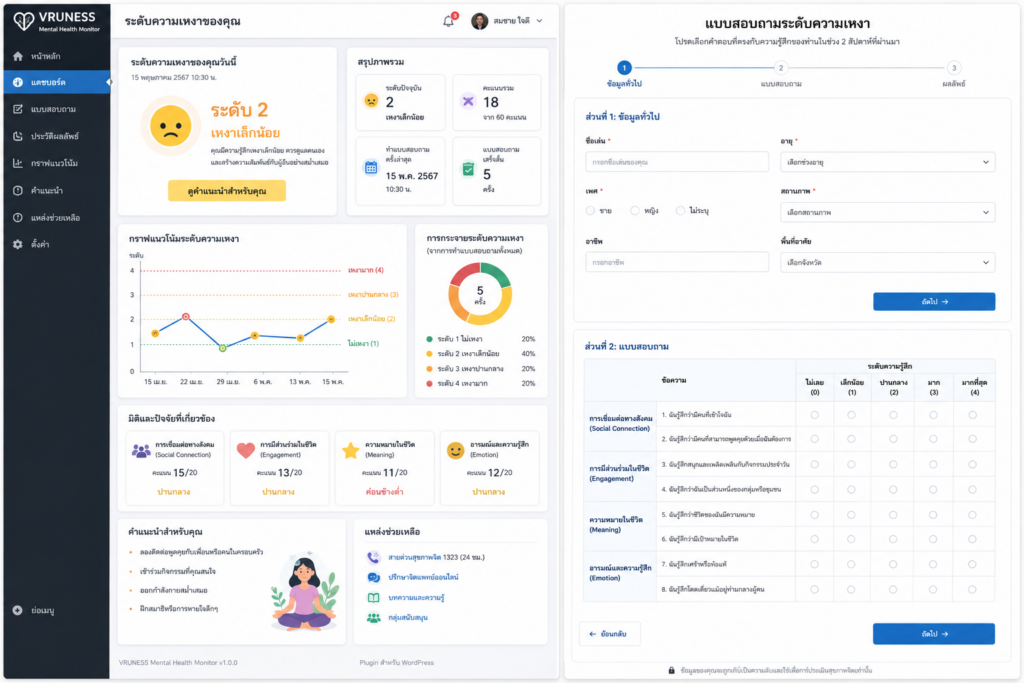This screenshot has height=683, width=1024.
Task: Click the support group people icon
Action: [x=373, y=618]
